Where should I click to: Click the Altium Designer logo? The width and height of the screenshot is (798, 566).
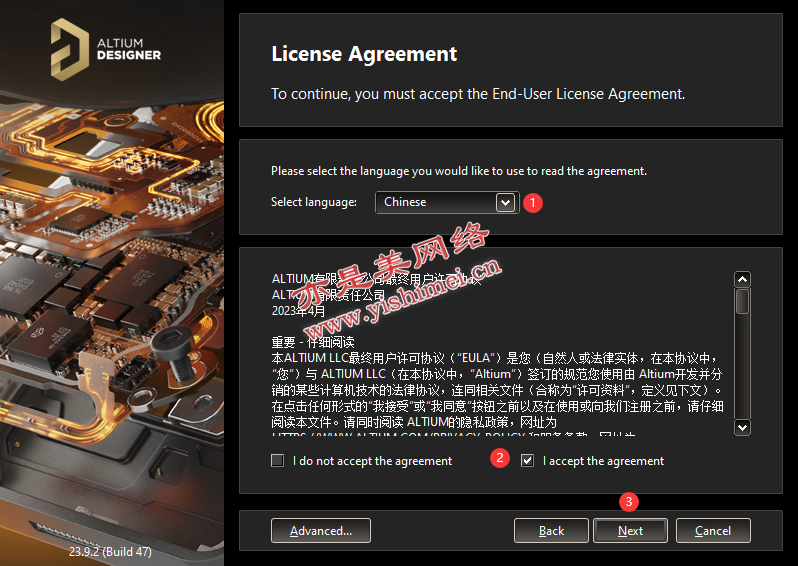coord(106,49)
